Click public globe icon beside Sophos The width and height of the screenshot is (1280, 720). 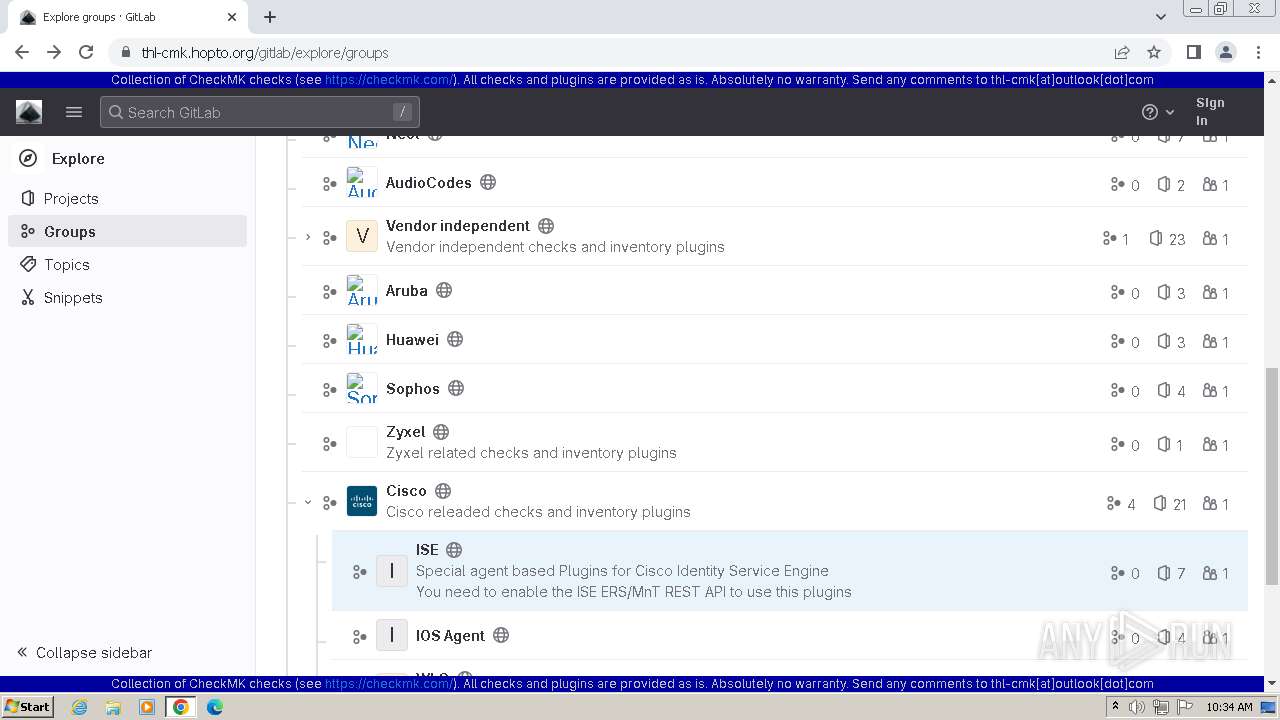coord(456,388)
